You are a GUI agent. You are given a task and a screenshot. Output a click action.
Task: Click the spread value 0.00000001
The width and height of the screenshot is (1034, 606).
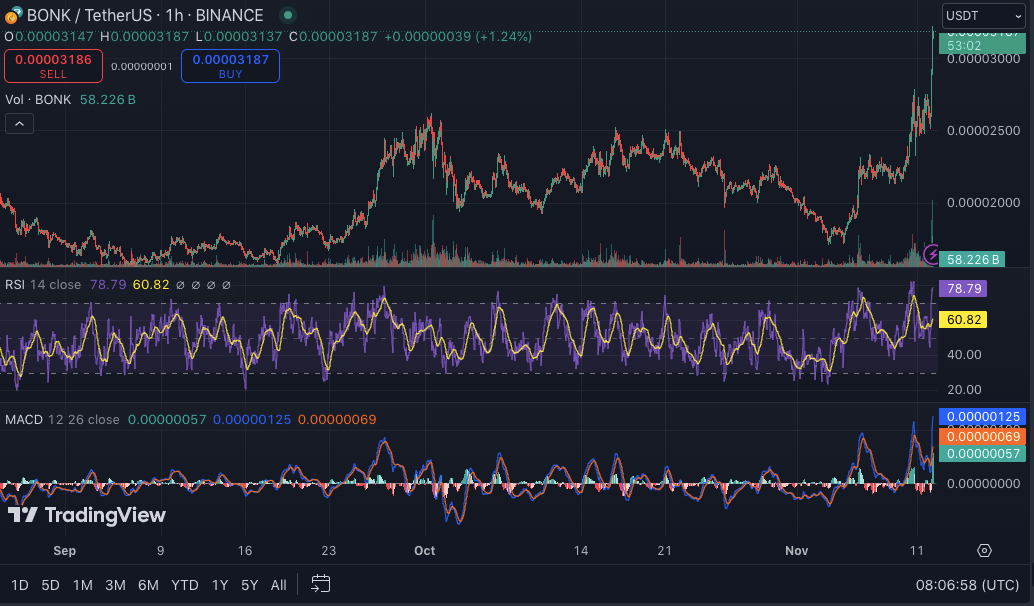[142, 67]
